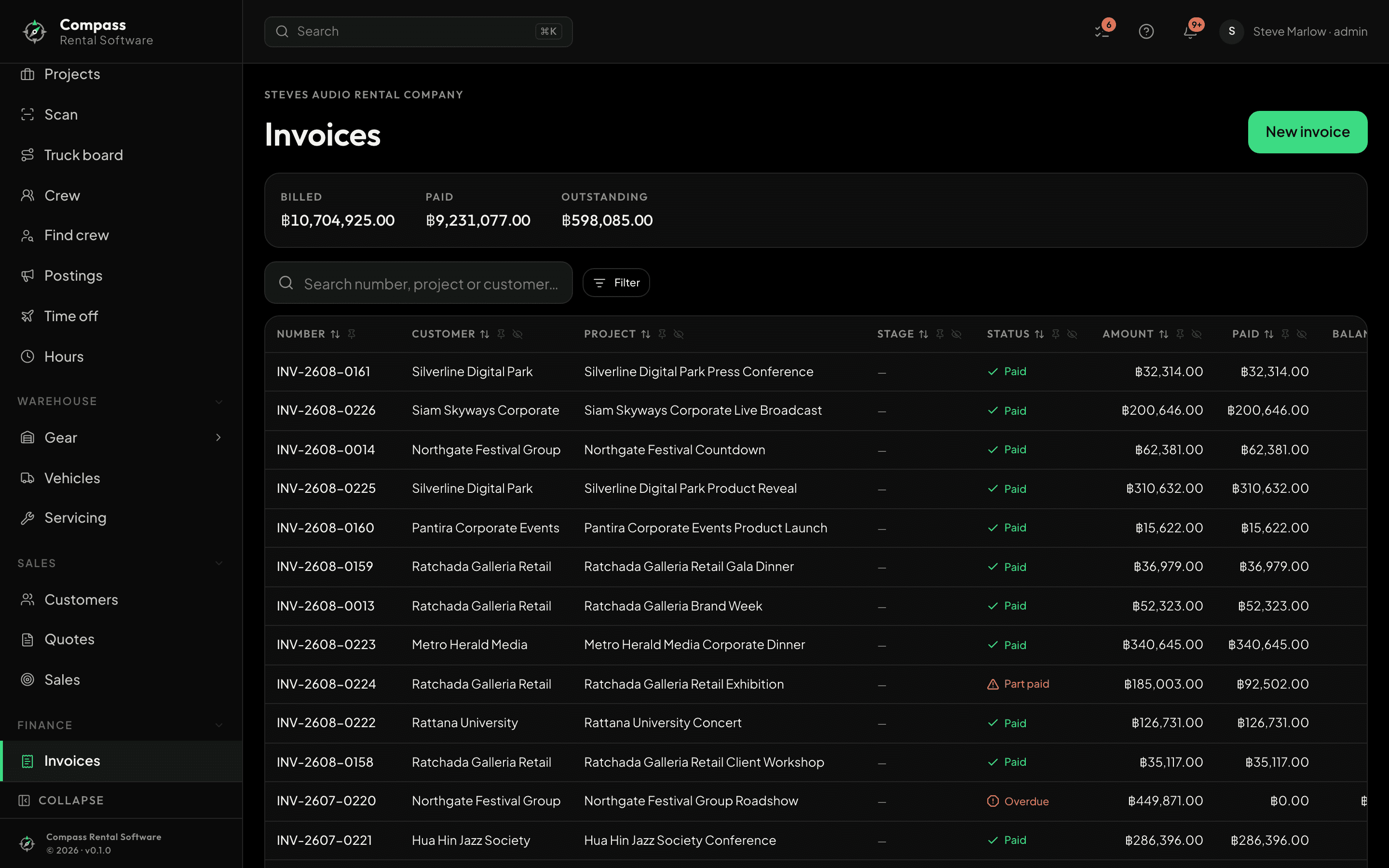The height and width of the screenshot is (868, 1389).
Task: Click the invoice search number, project or customer field
Action: tap(419, 283)
